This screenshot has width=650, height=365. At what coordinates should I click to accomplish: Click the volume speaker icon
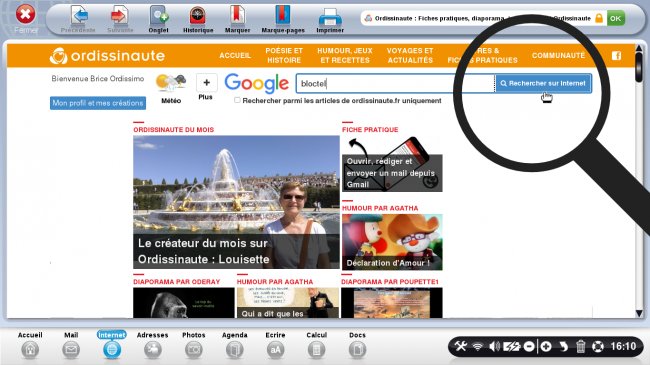tap(494, 346)
